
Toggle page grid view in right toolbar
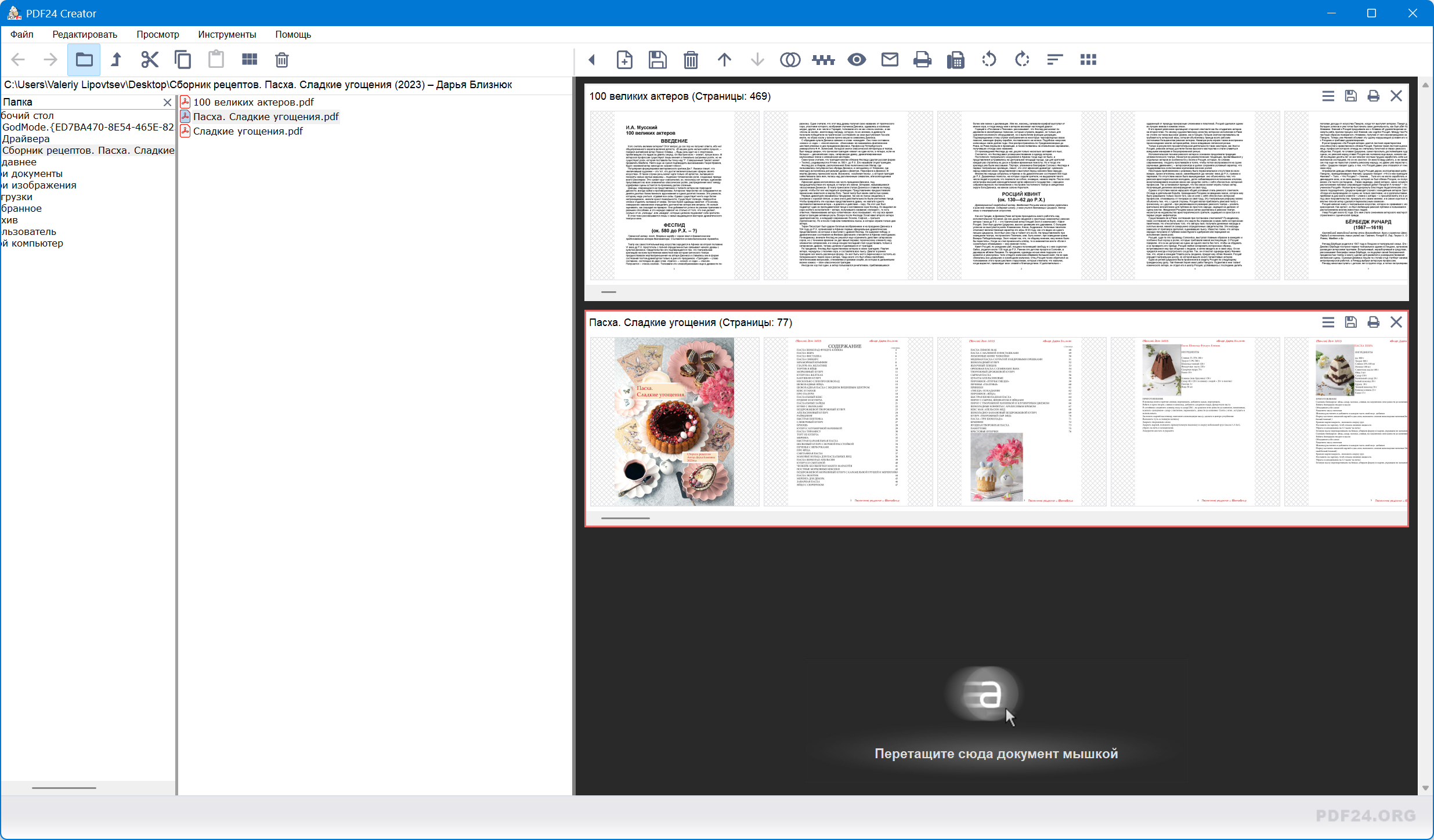(1088, 60)
